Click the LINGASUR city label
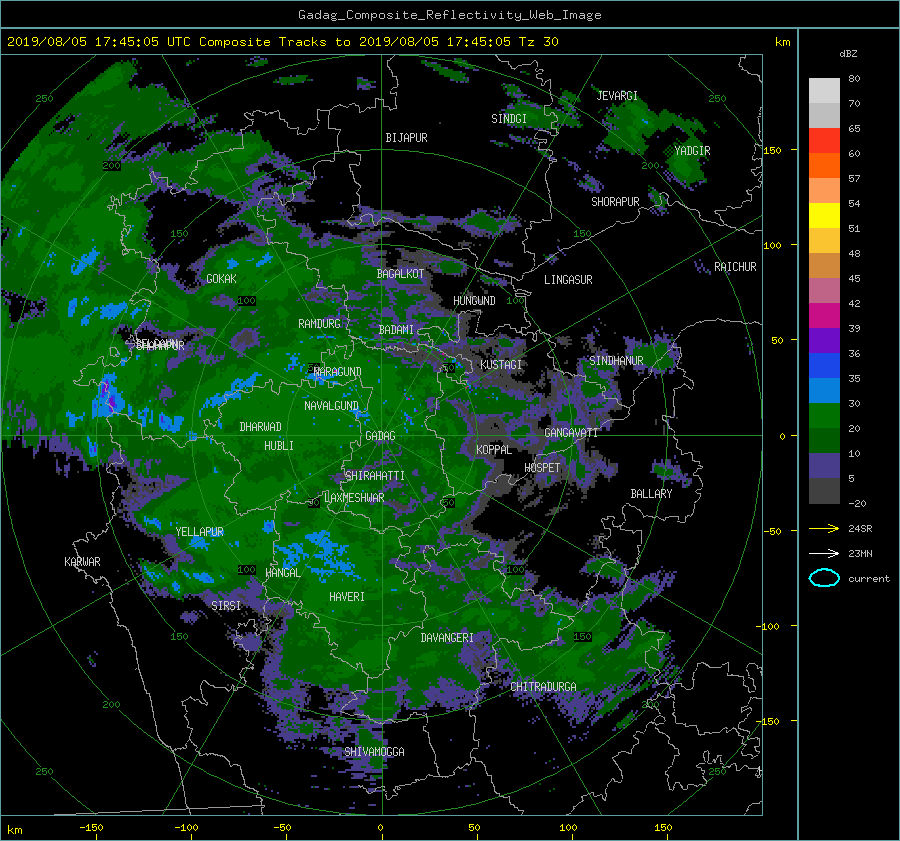This screenshot has height=841, width=900. click(x=568, y=280)
